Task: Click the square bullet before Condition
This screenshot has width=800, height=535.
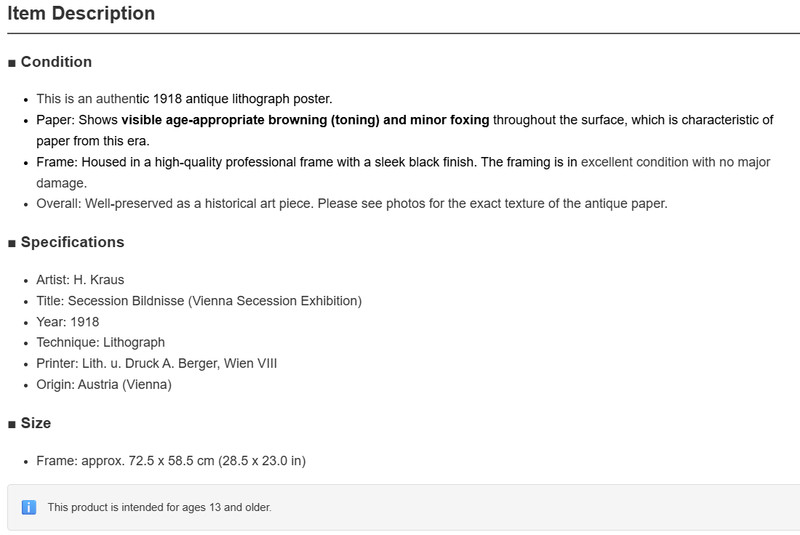Action: pyautogui.click(x=12, y=63)
